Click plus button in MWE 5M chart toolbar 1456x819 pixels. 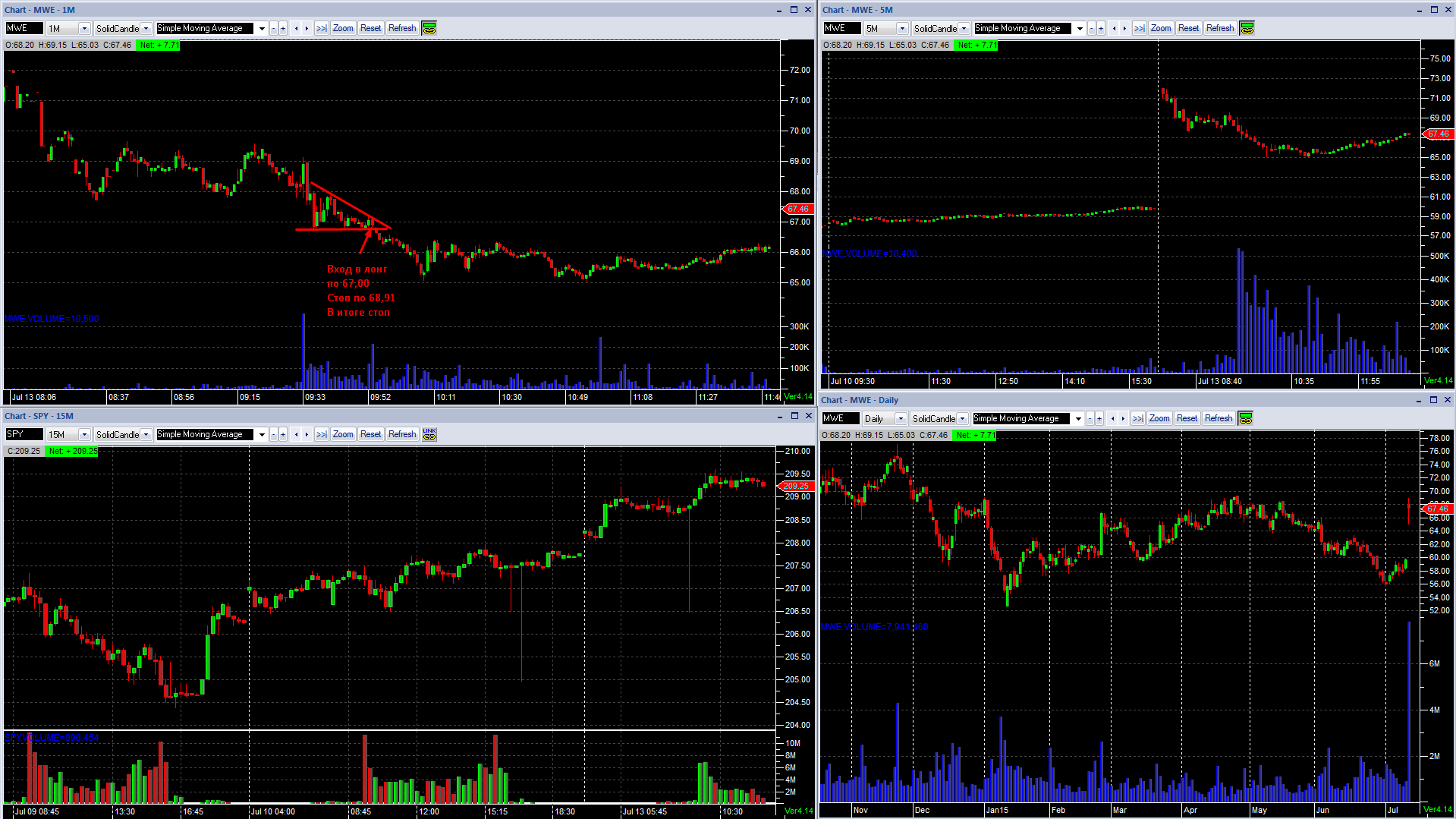(1101, 28)
